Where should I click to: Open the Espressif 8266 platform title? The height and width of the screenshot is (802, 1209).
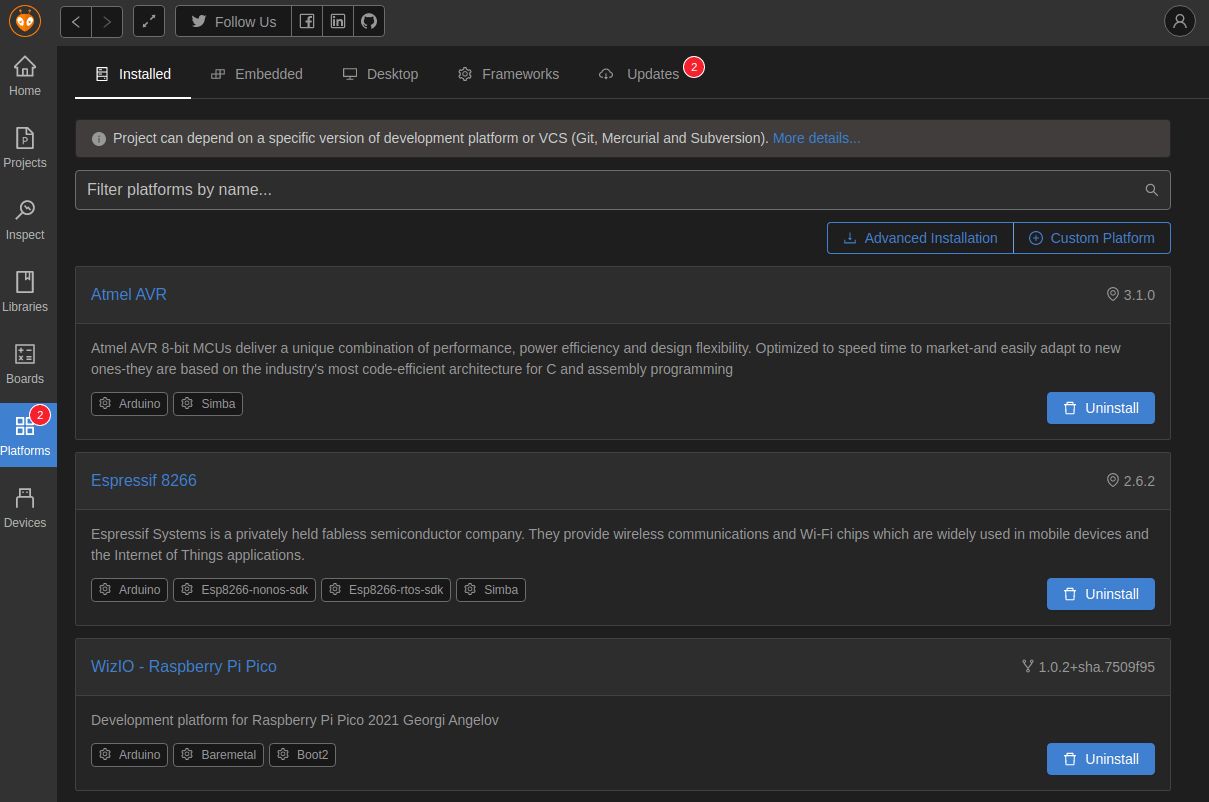click(144, 481)
